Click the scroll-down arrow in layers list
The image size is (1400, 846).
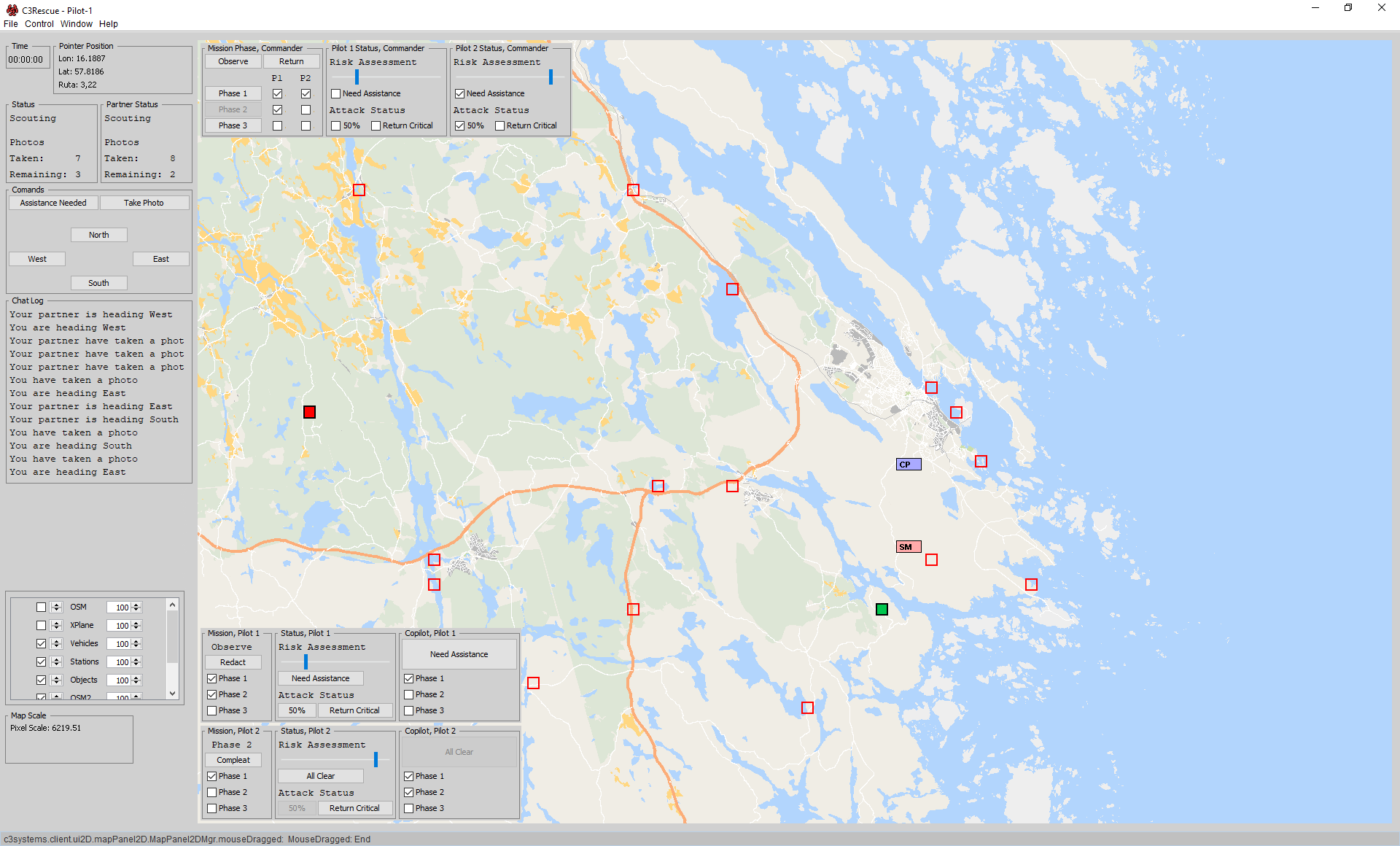click(x=173, y=693)
